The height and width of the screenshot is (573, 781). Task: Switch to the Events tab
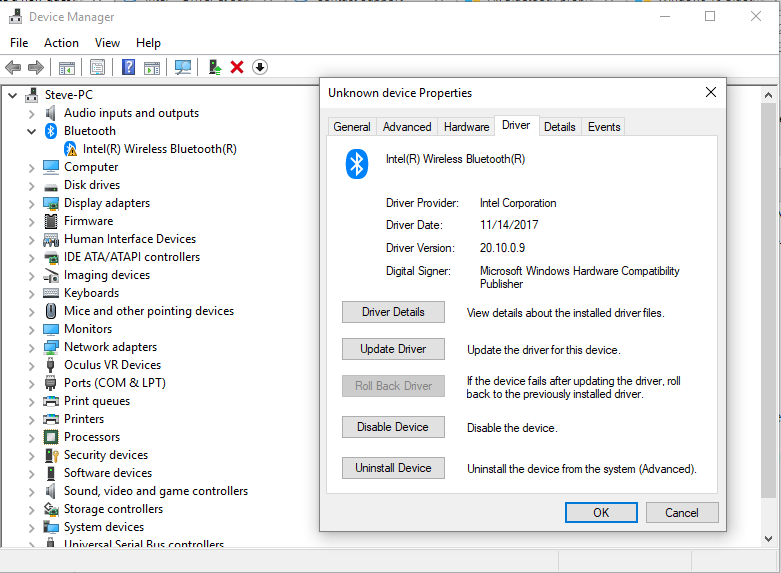coord(604,127)
